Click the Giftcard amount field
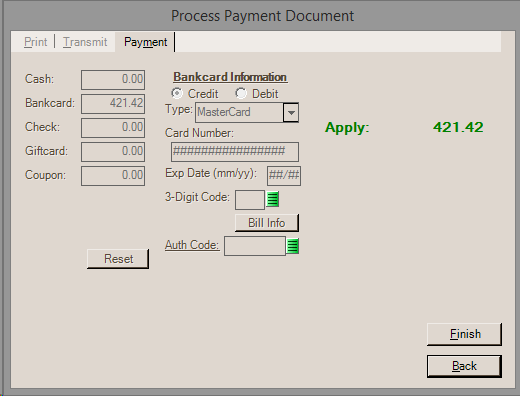This screenshot has height=396, width=520. tap(113, 152)
